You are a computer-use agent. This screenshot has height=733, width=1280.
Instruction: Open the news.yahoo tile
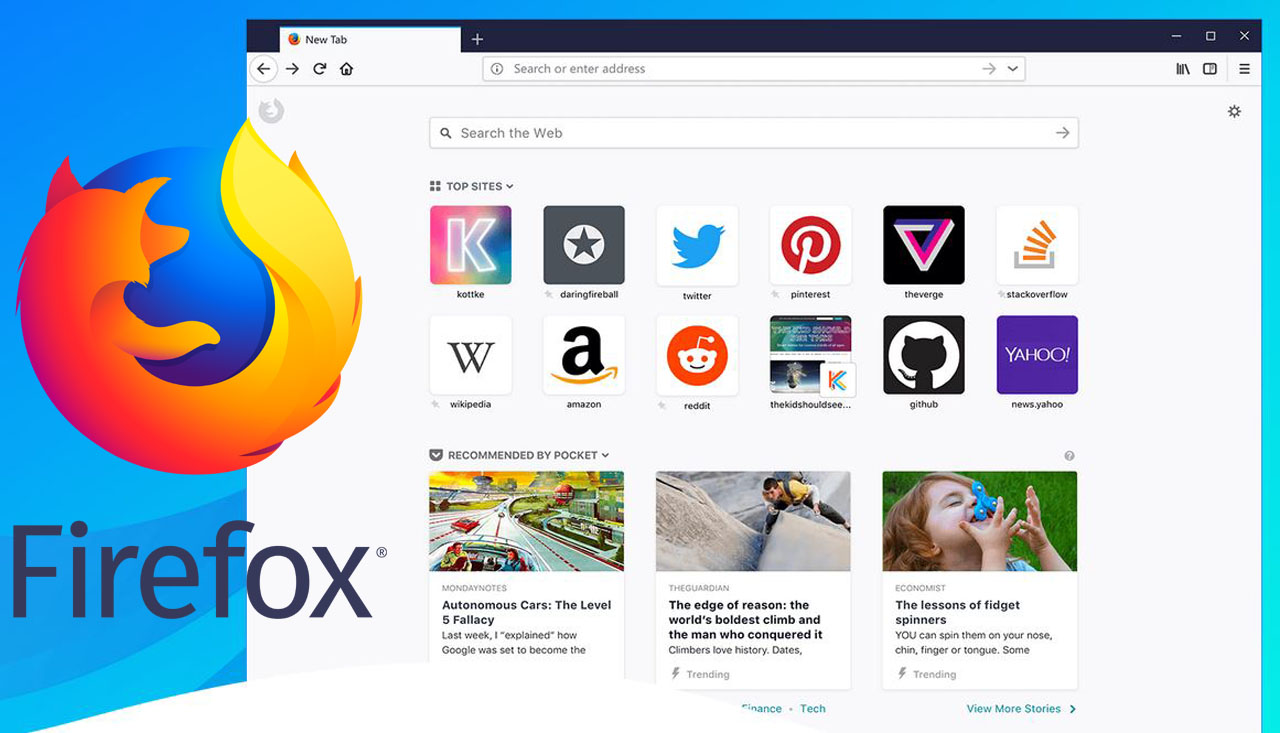coord(1037,355)
